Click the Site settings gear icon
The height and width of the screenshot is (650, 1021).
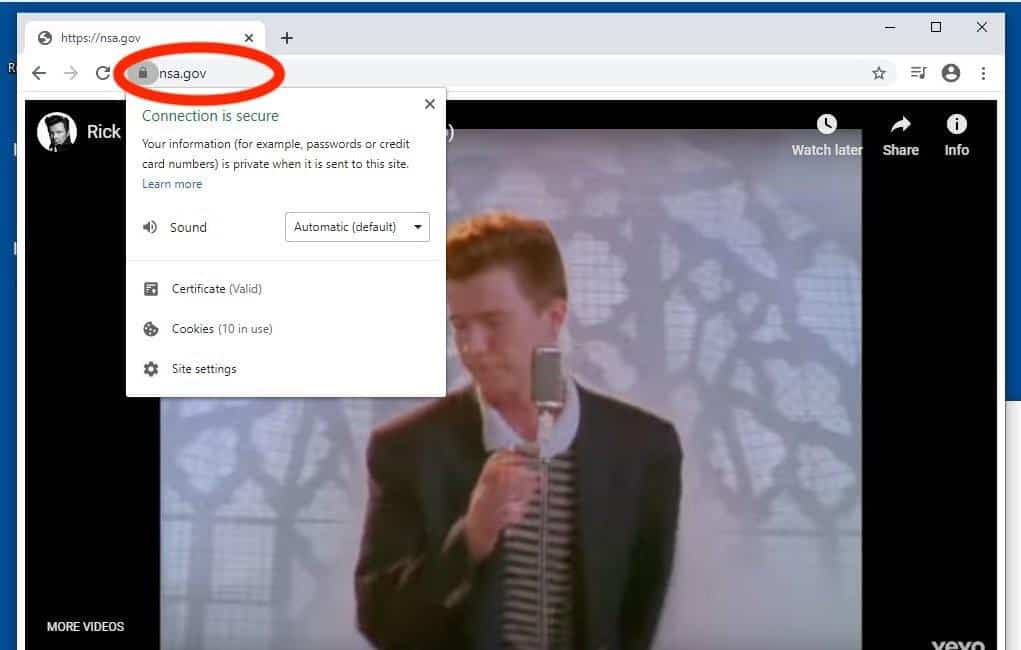coord(150,369)
